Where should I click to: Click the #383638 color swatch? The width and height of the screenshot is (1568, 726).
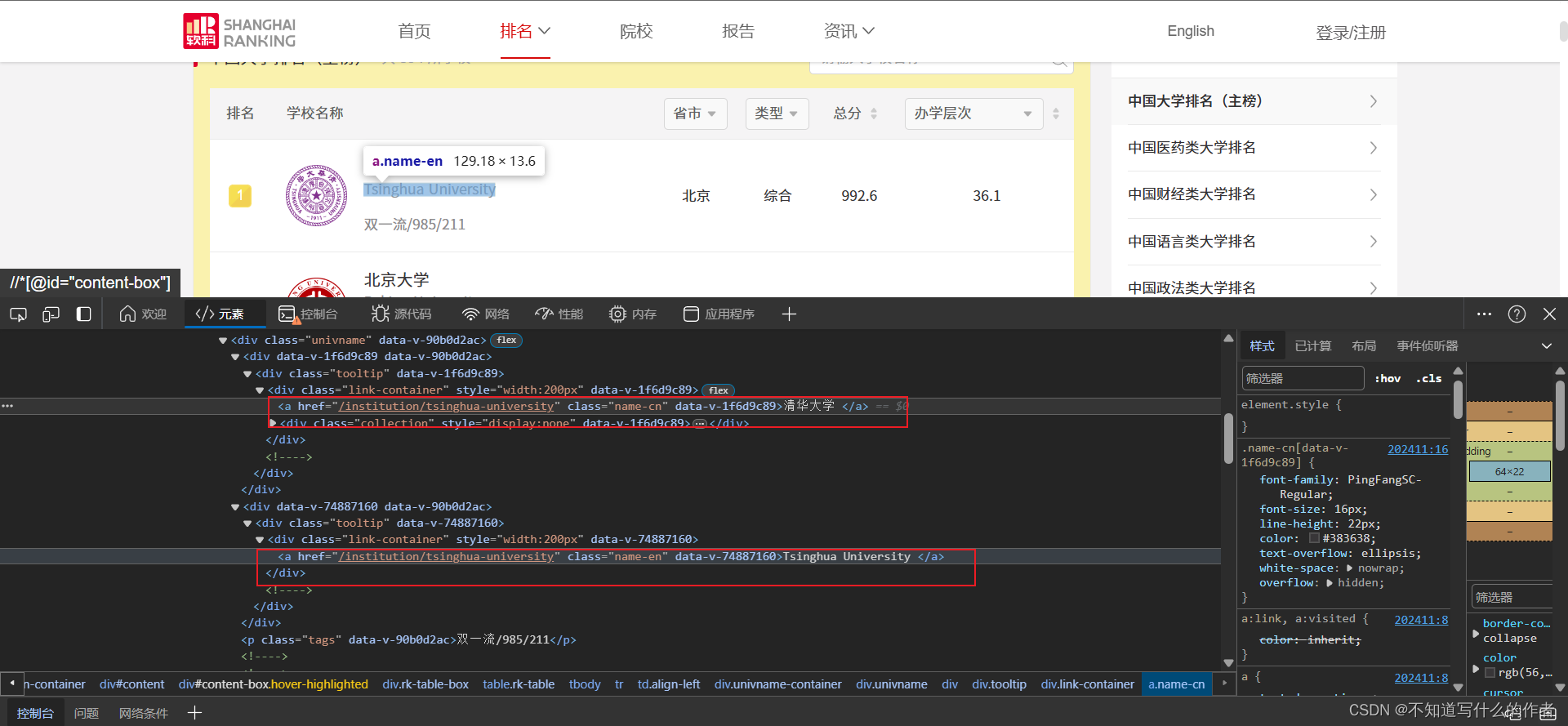point(1314,538)
